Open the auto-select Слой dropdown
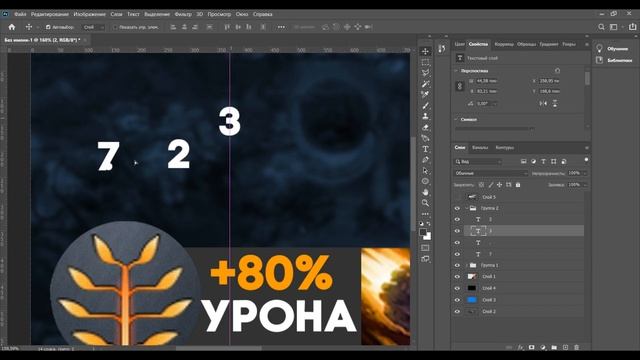This screenshot has width=640, height=360. [x=93, y=27]
